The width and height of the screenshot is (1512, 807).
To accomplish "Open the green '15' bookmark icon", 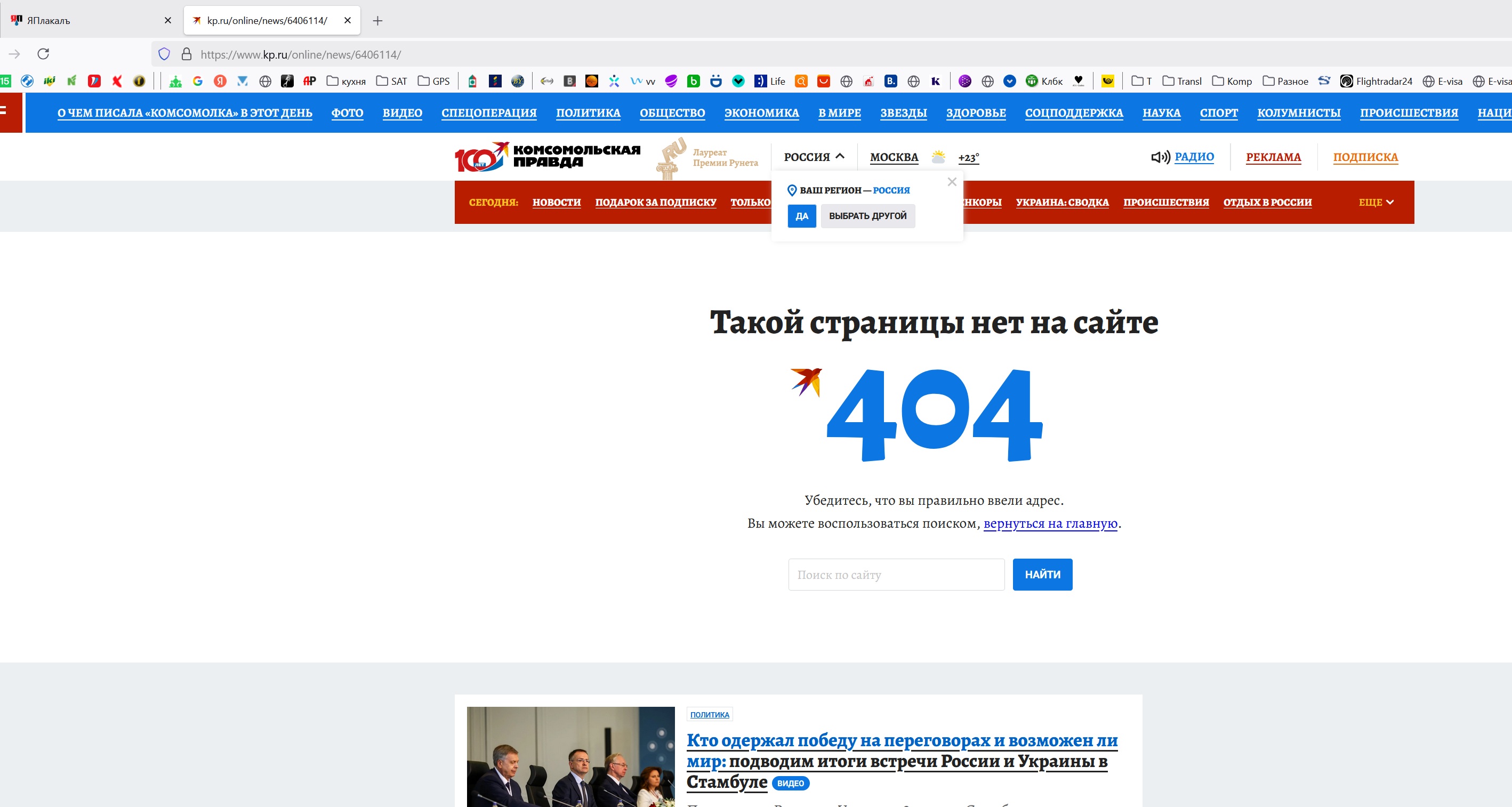I will [5, 81].
